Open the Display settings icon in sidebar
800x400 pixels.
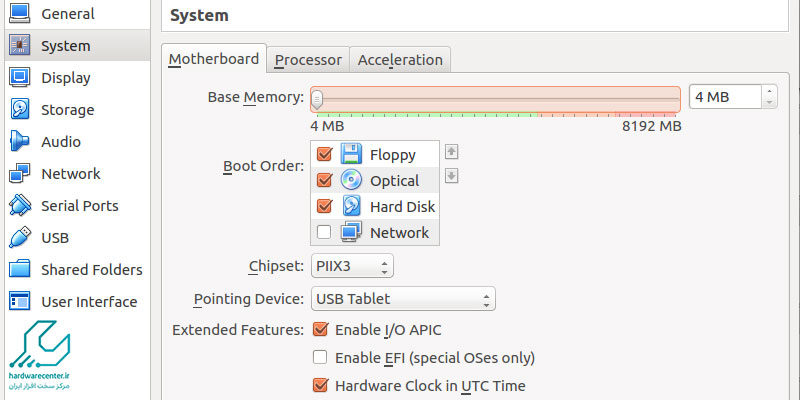(x=20, y=78)
